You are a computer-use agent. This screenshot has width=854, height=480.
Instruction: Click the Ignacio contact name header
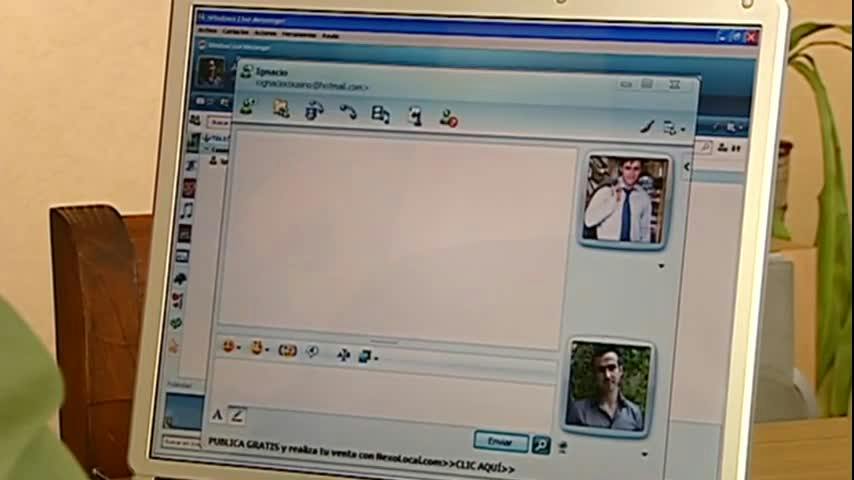pyautogui.click(x=271, y=72)
